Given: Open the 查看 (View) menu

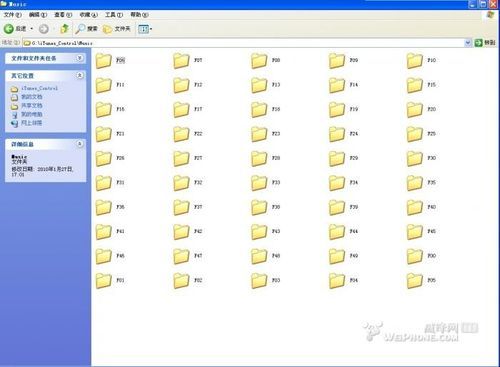Looking at the screenshot, I should tap(63, 15).
